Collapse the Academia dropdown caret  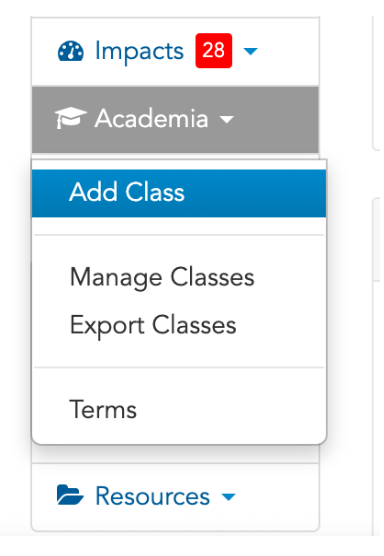[227, 119]
